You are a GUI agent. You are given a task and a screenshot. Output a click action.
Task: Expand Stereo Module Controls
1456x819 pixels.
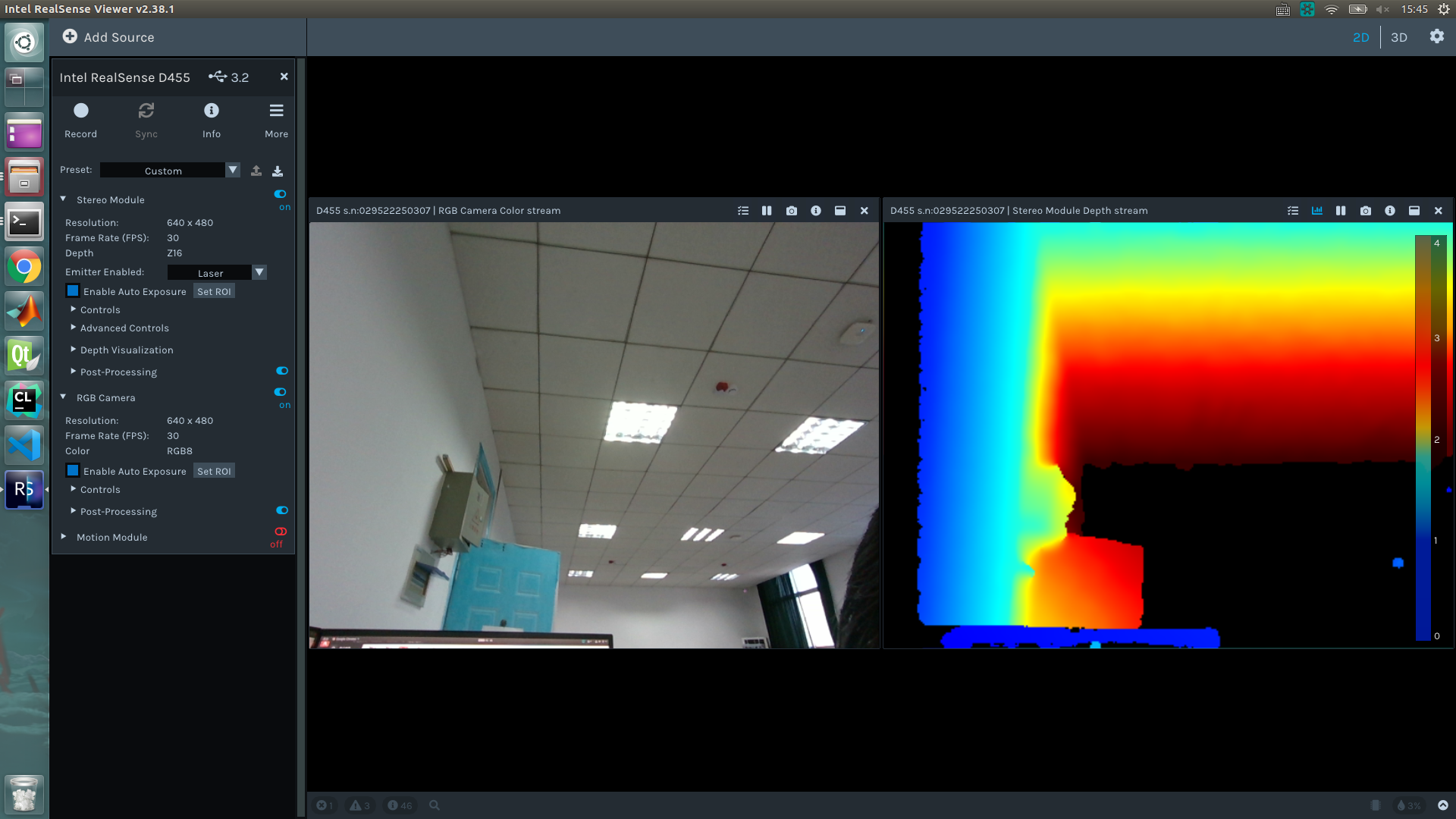pyautogui.click(x=74, y=309)
